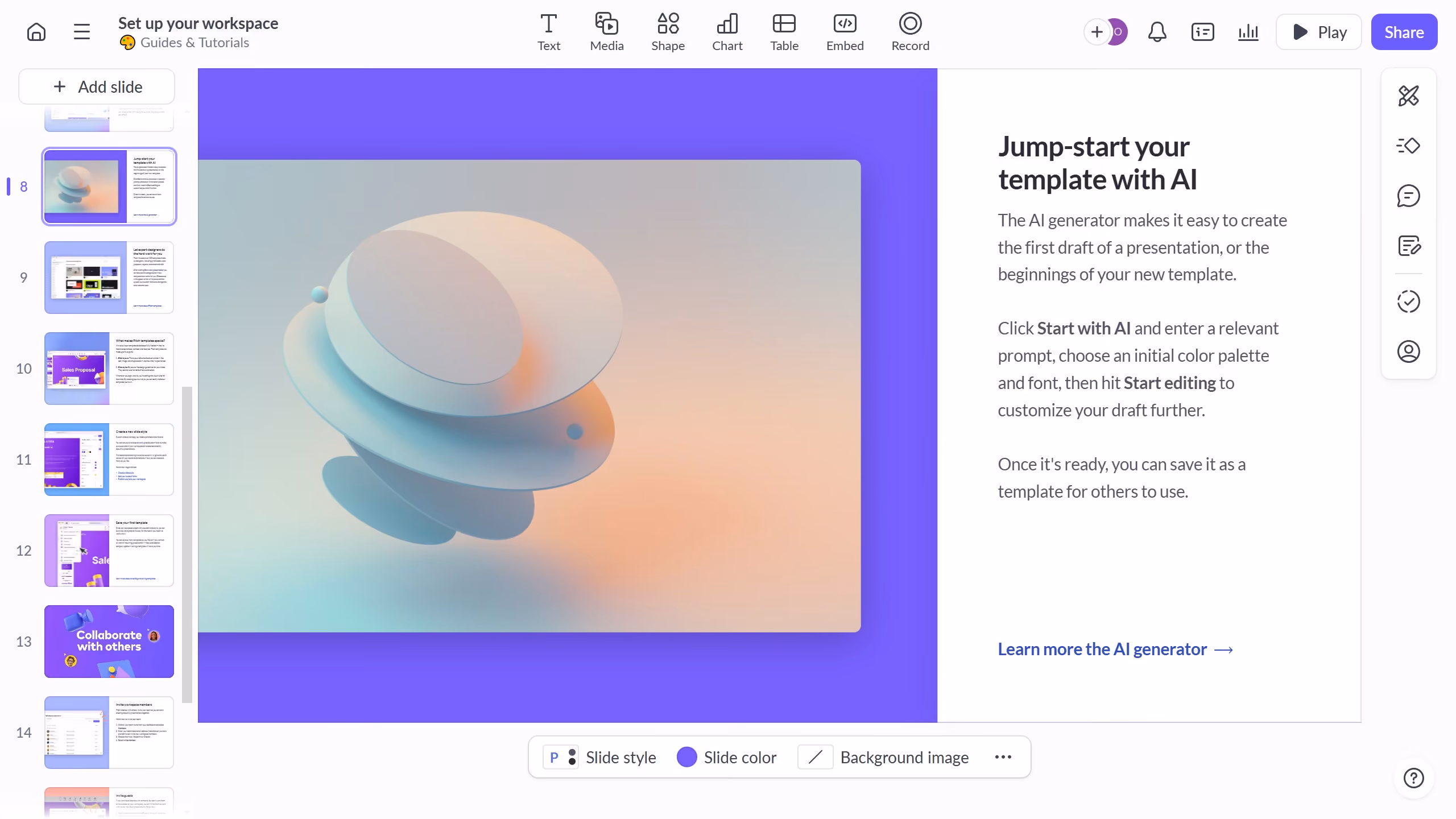Select slide 12 thumbnail
This screenshot has height=819, width=1456.
point(109,551)
